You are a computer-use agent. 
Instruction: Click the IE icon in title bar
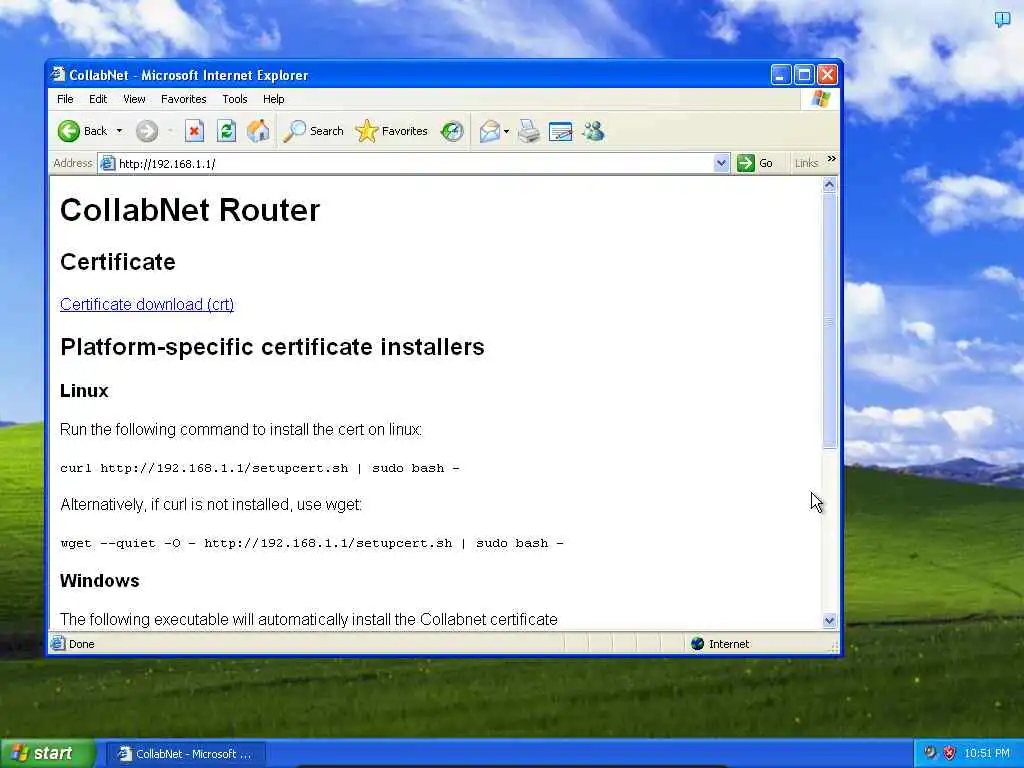(x=59, y=74)
